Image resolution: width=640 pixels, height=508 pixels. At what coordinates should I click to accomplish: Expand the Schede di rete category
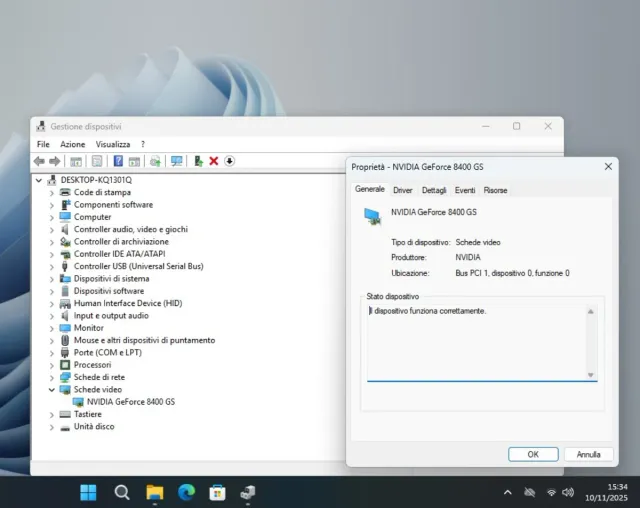coord(52,378)
